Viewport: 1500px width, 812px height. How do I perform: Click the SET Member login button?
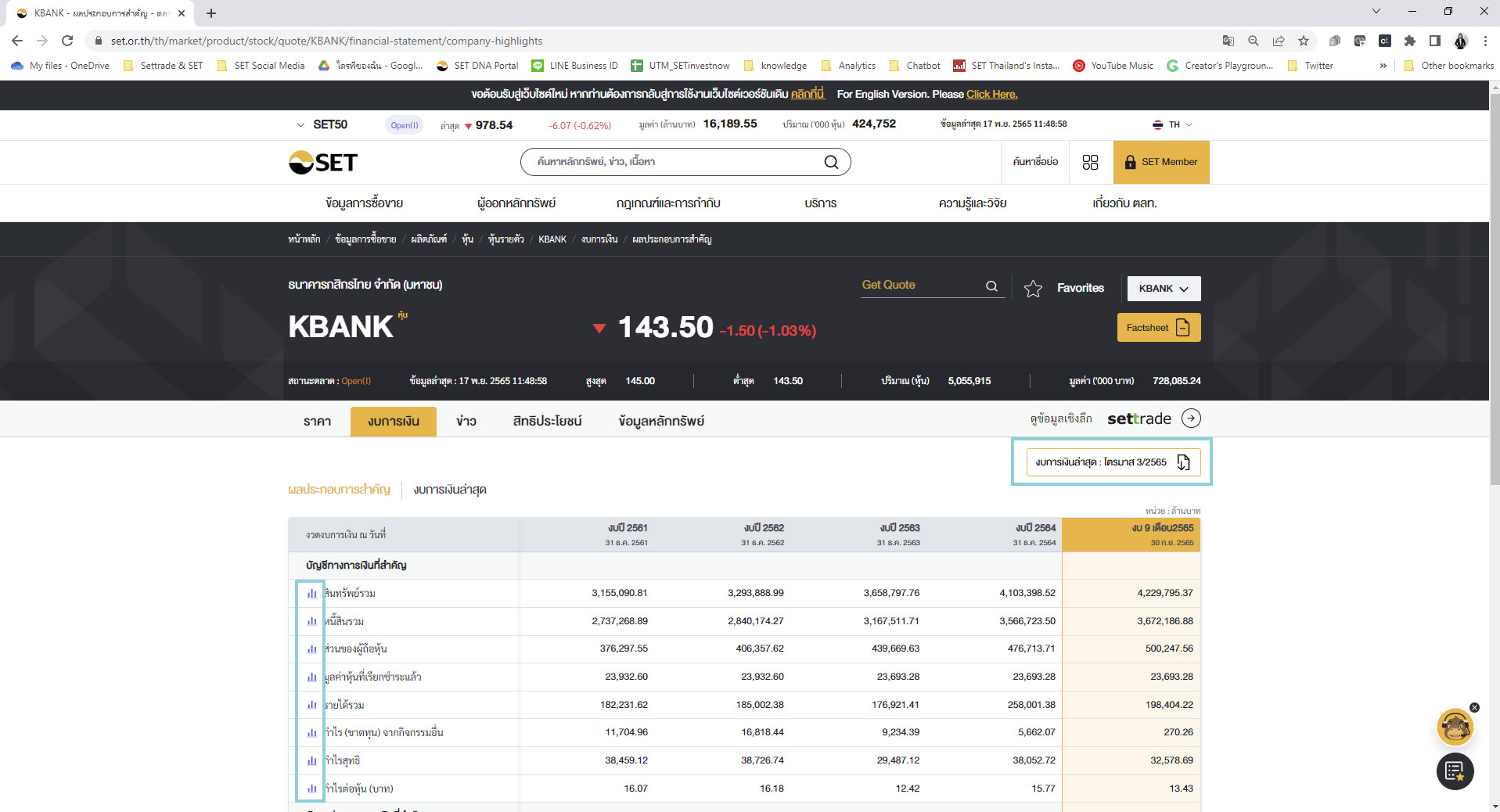tap(1161, 162)
